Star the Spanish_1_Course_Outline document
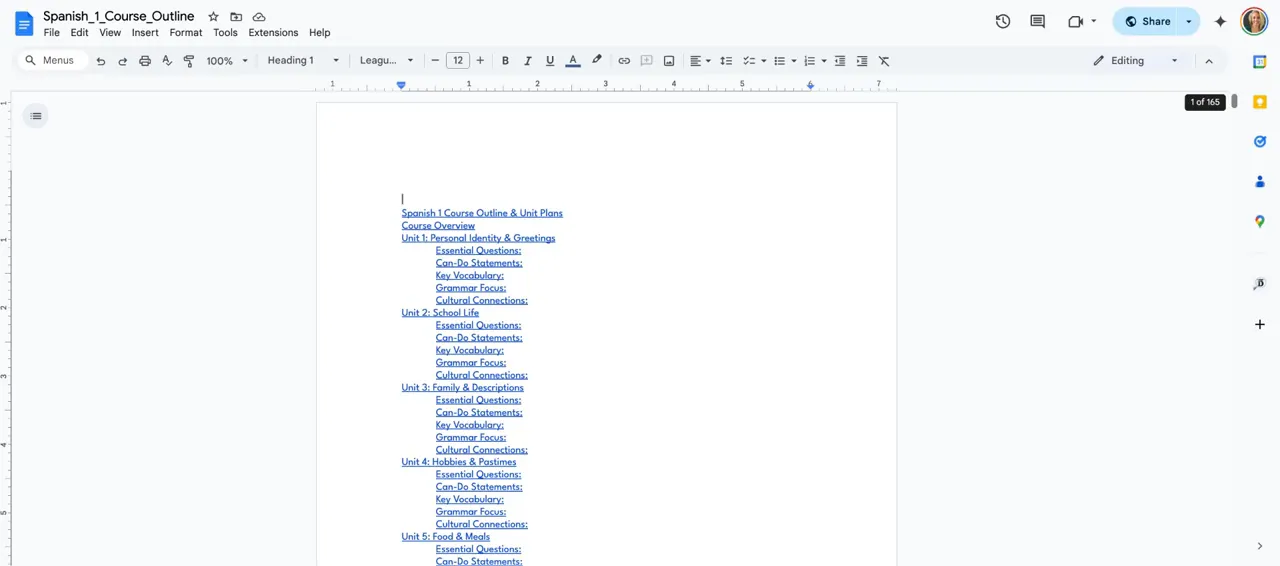This screenshot has width=1280, height=566. (213, 17)
